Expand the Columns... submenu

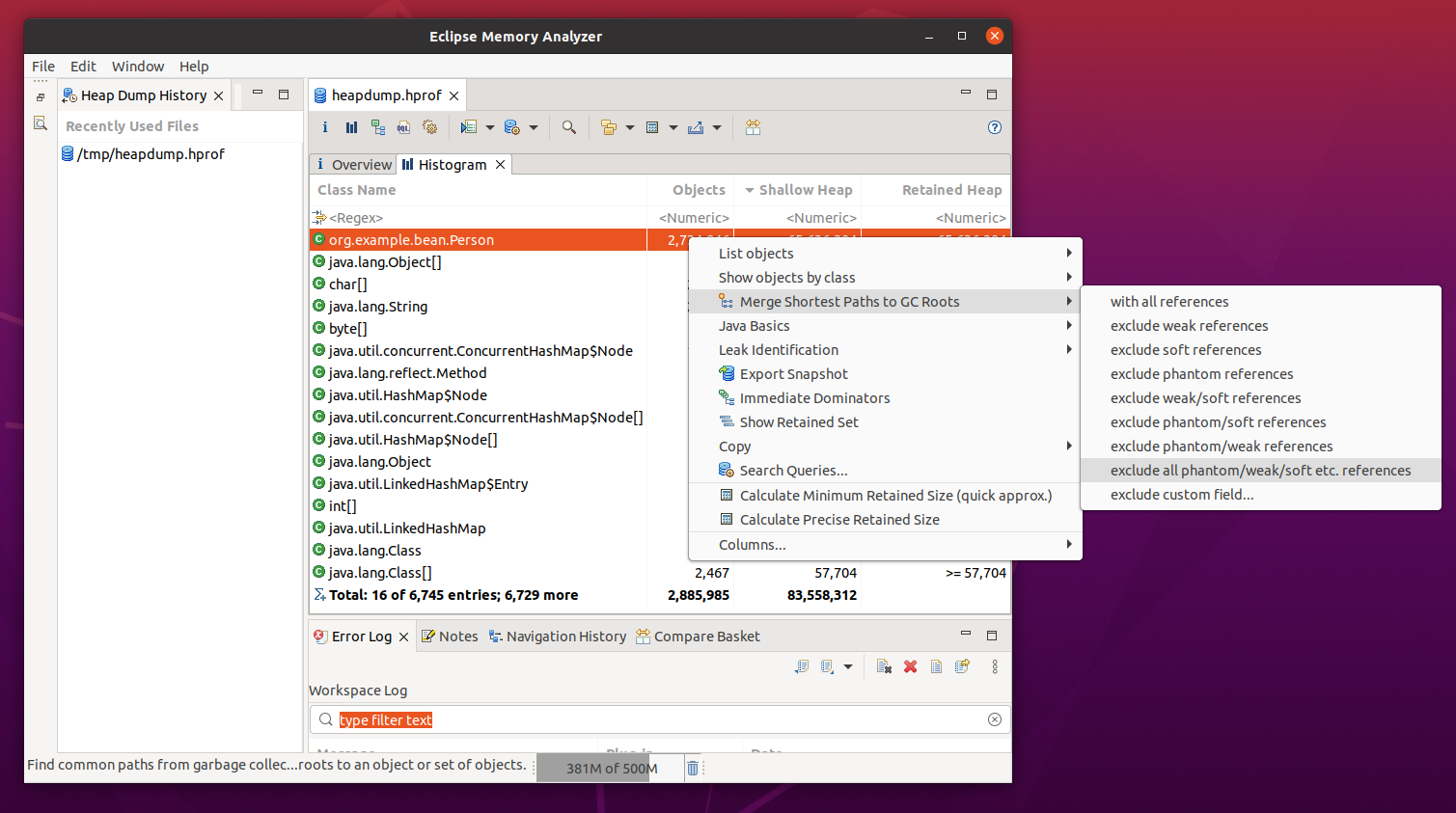pyautogui.click(x=885, y=545)
